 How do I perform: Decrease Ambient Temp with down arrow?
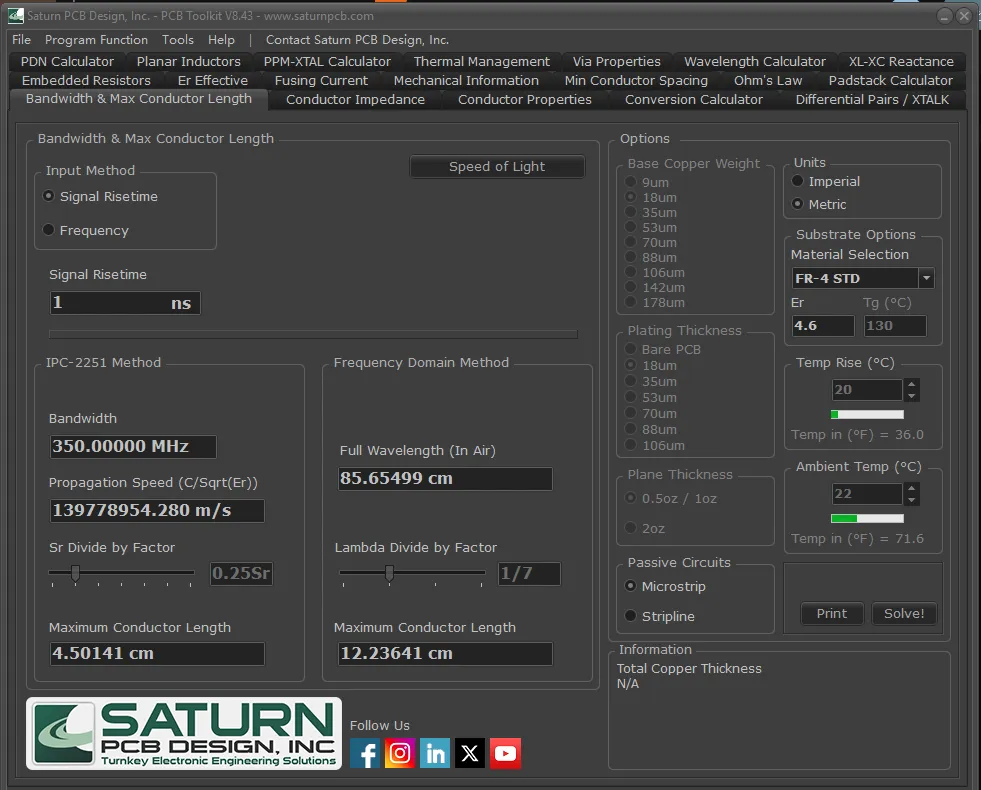[x=912, y=500]
